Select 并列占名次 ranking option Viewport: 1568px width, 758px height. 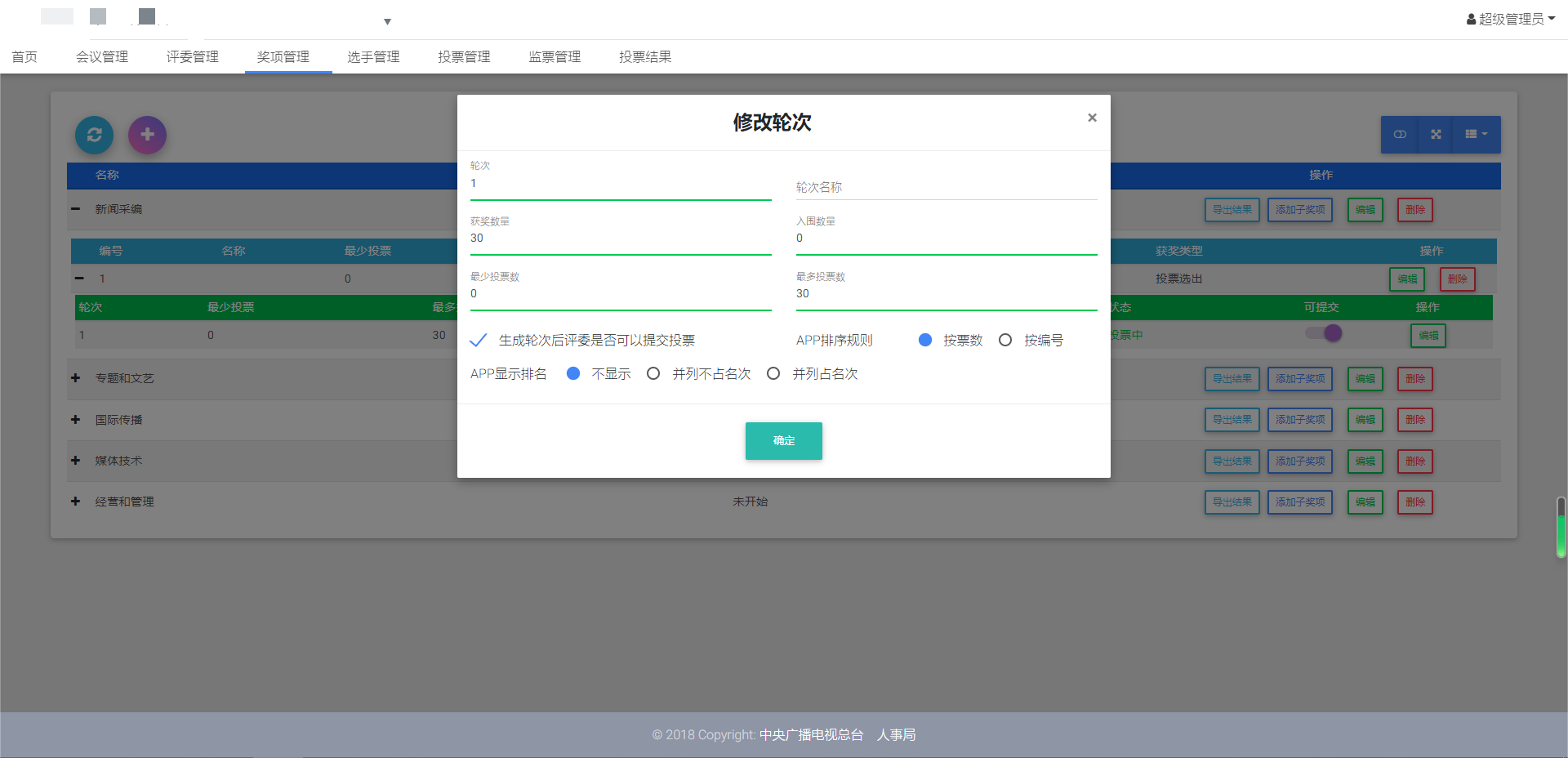click(x=773, y=373)
